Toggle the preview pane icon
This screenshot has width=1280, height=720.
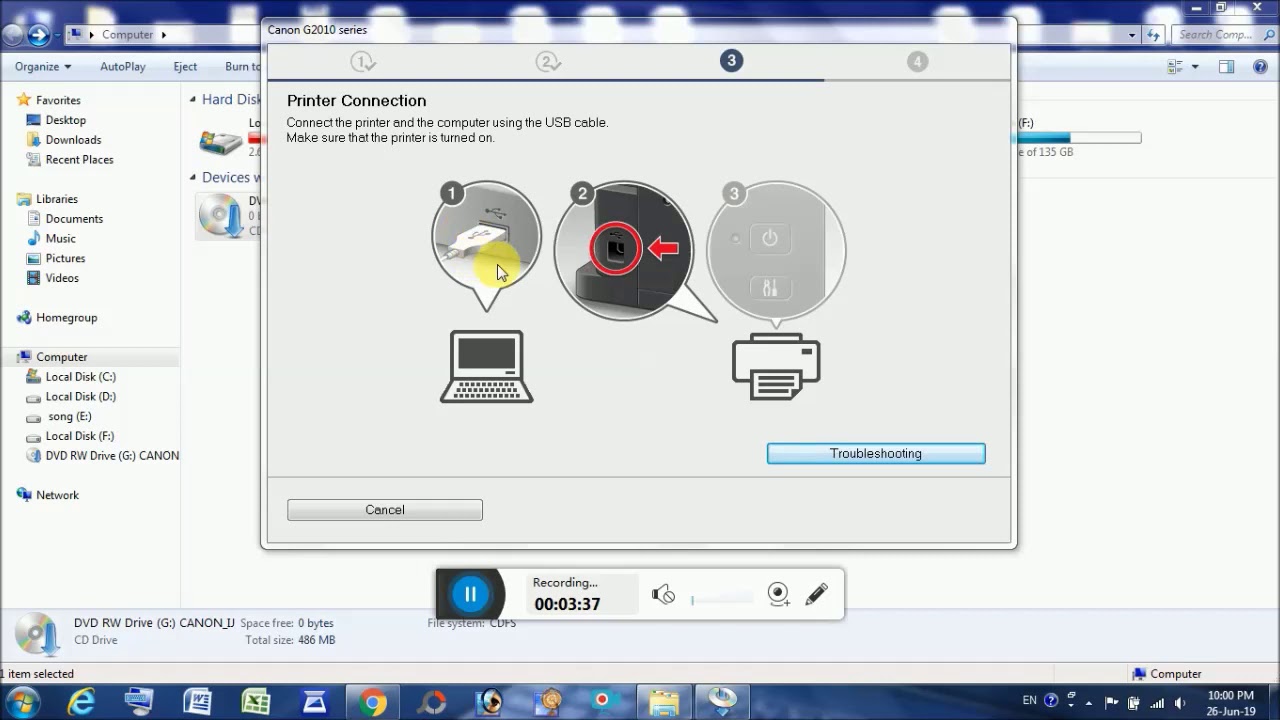(x=1227, y=67)
